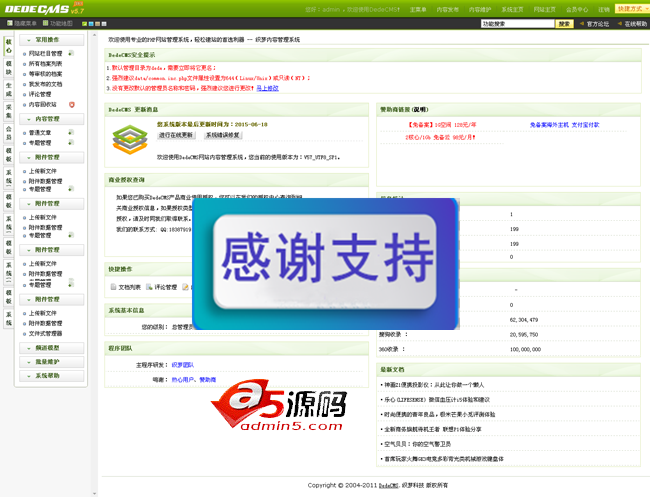Click arrow icon before 在线帮助
Viewport: 650px width, 497px height.
620,24
